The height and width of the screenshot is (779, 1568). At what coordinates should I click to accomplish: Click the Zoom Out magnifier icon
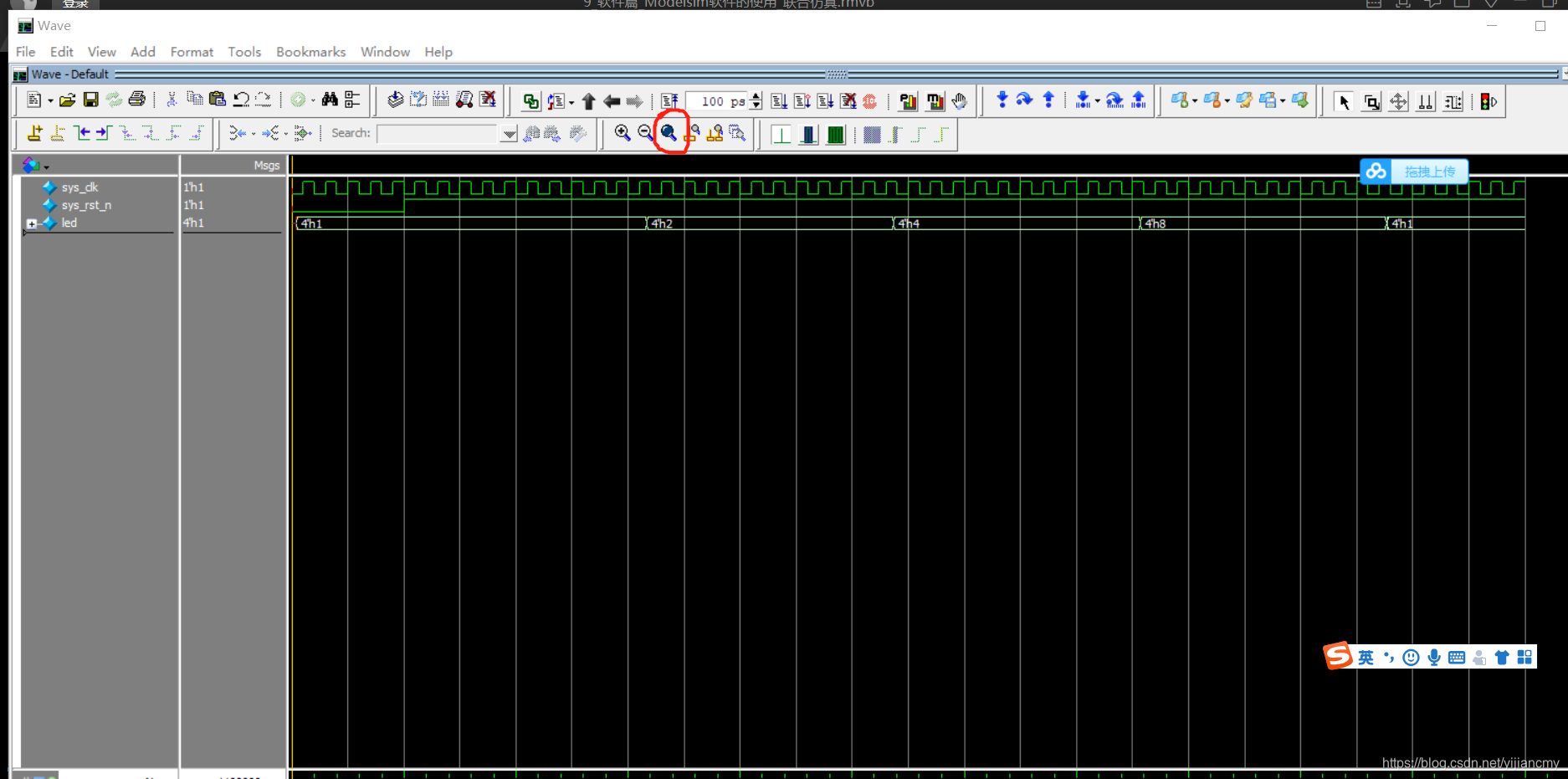[x=645, y=132]
